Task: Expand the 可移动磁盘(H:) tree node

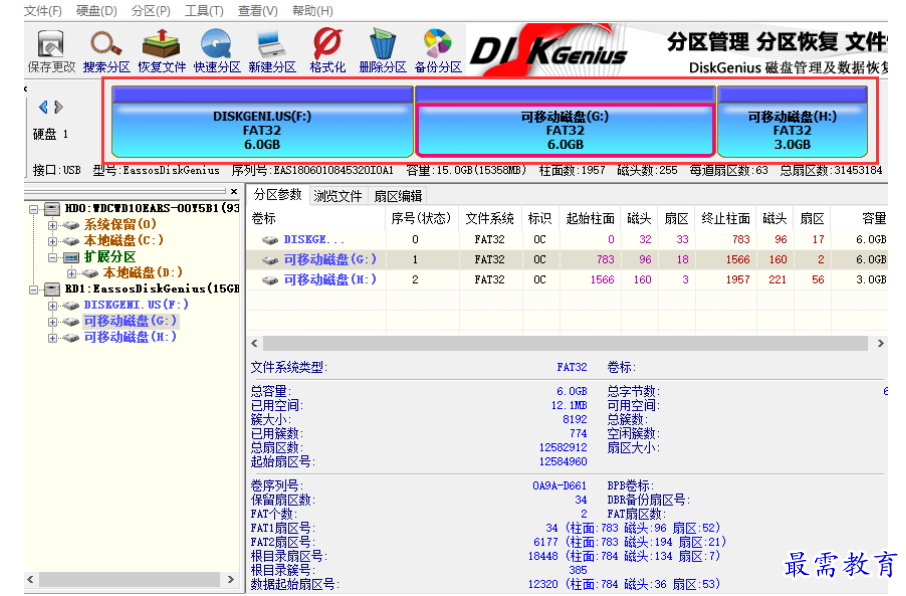Action: pyautogui.click(x=52, y=338)
